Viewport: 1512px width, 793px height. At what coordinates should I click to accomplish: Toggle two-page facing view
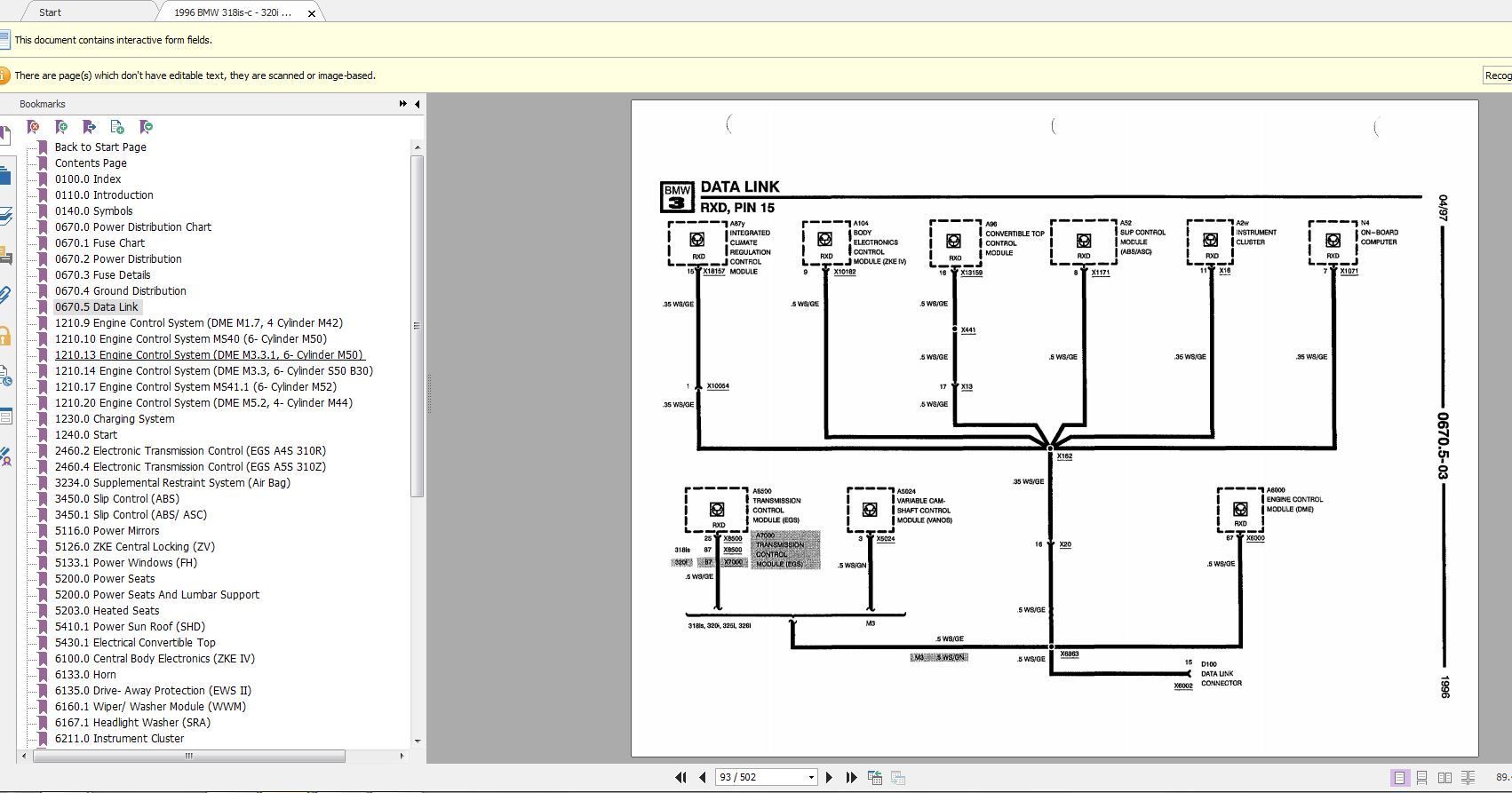pyautogui.click(x=1444, y=777)
